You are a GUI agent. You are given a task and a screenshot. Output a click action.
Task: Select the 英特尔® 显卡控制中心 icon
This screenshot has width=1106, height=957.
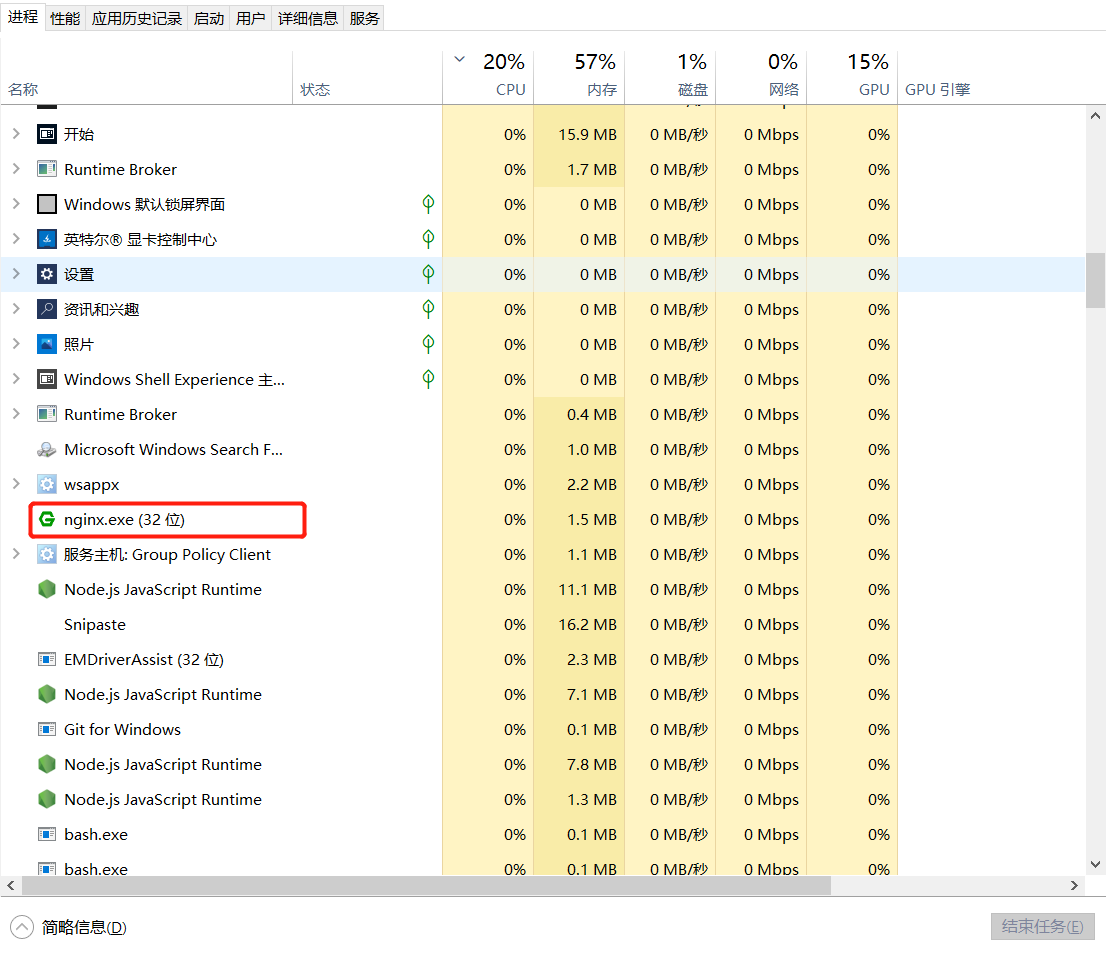[47, 239]
